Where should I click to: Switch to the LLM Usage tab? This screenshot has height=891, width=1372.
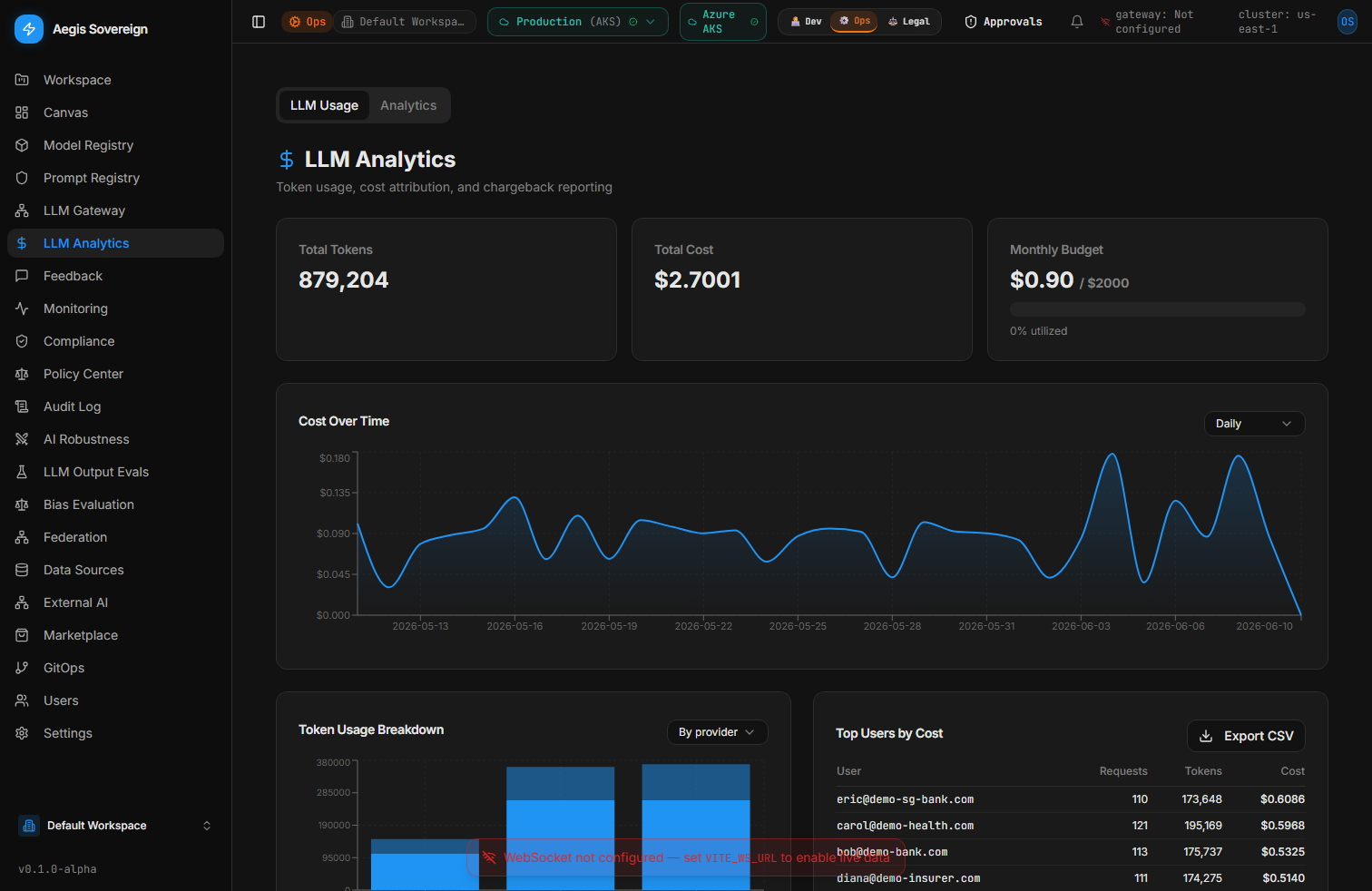point(324,105)
